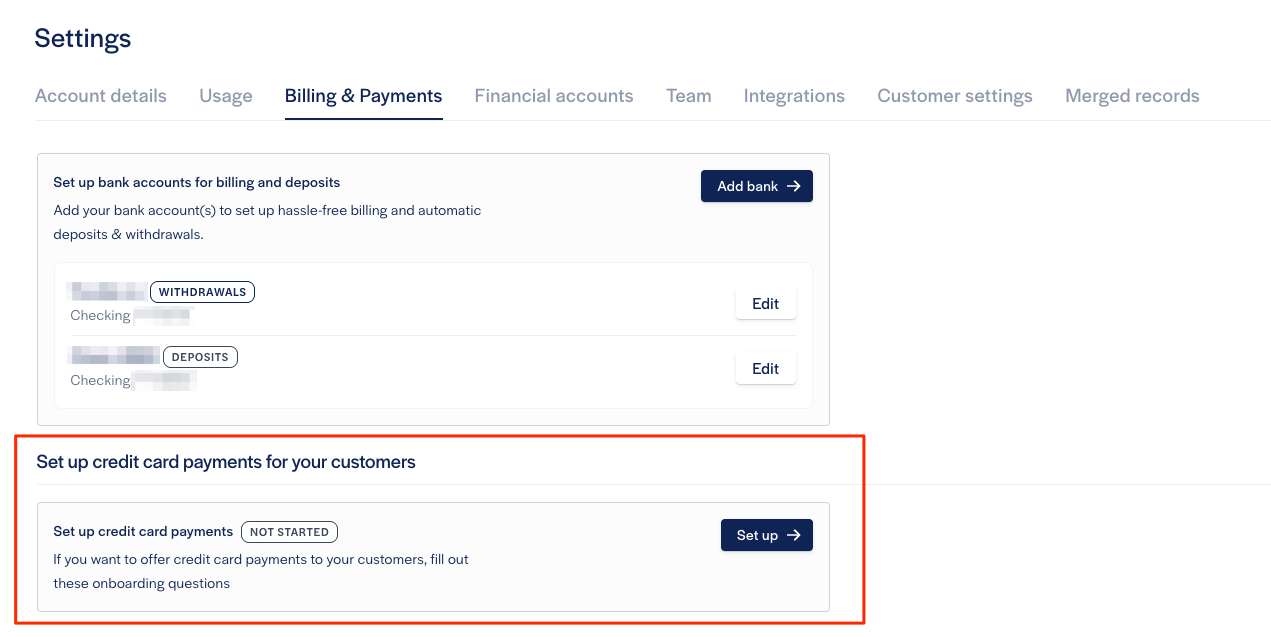Click the Settings page heading
Image resolution: width=1271 pixels, height=637 pixels.
point(83,39)
